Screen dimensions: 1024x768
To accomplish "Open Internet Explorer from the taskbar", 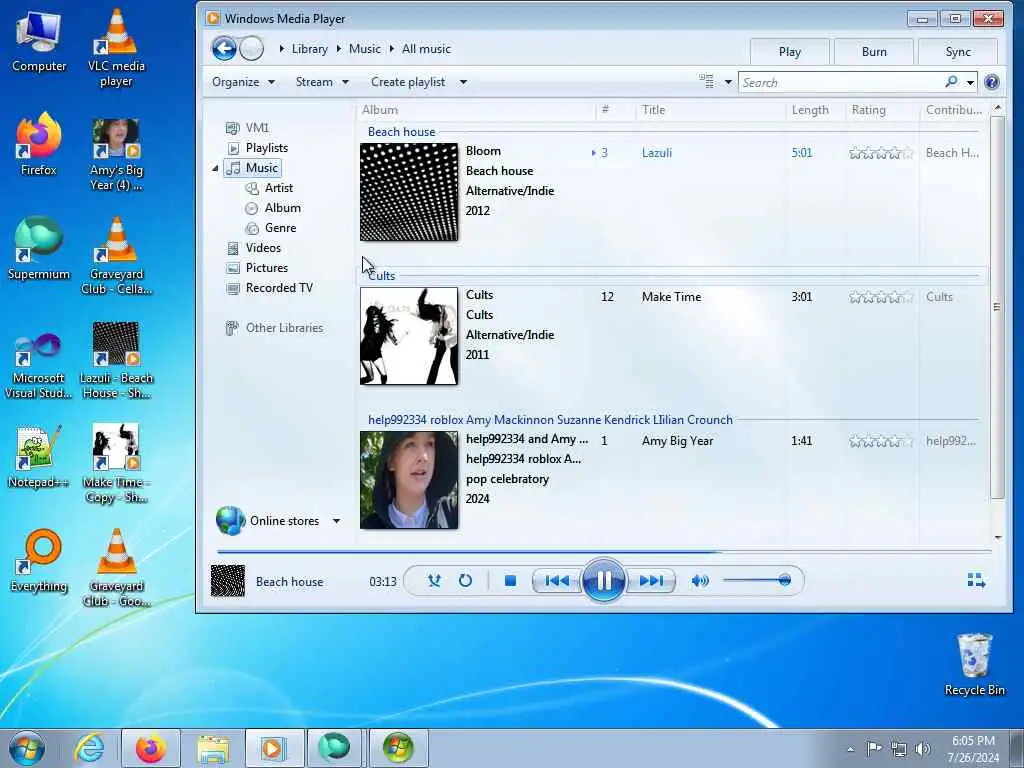I will [89, 748].
